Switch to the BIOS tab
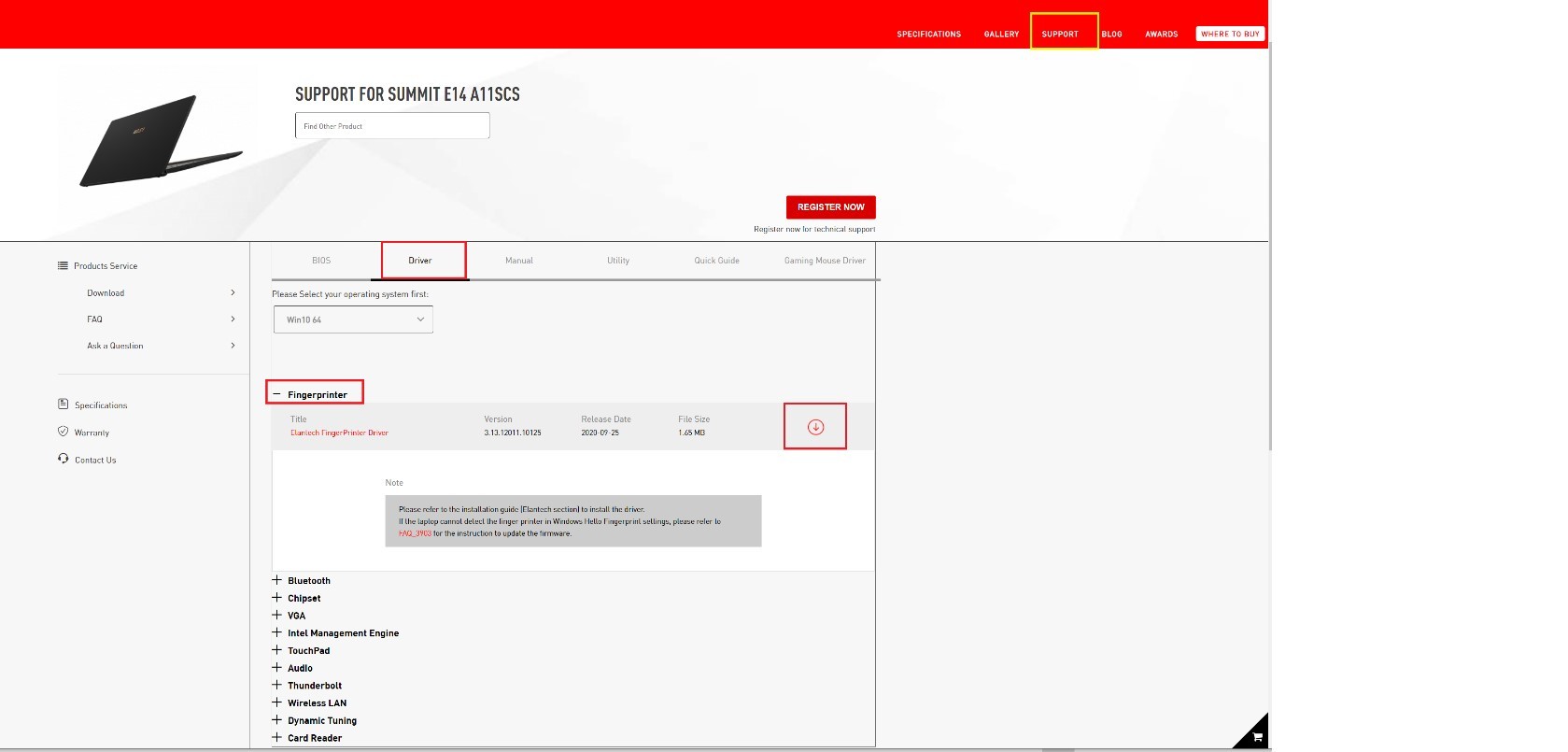 (321, 261)
